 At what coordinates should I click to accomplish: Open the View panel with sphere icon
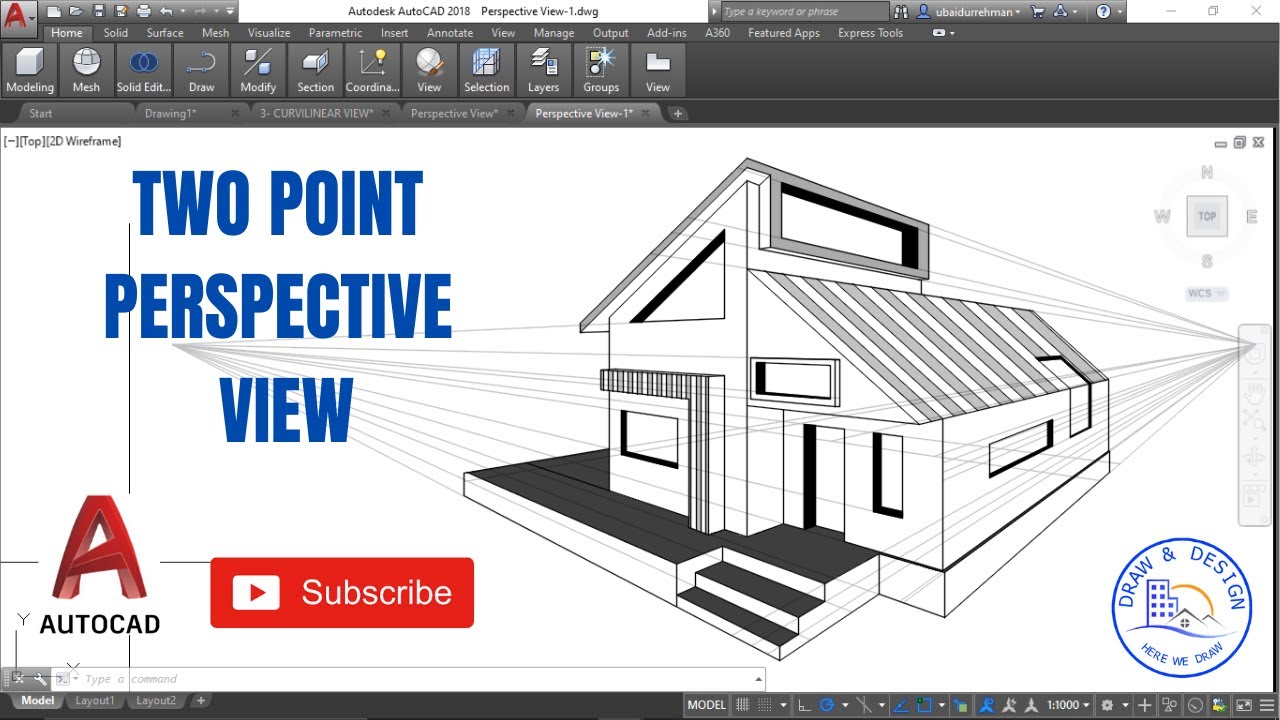pyautogui.click(x=429, y=70)
